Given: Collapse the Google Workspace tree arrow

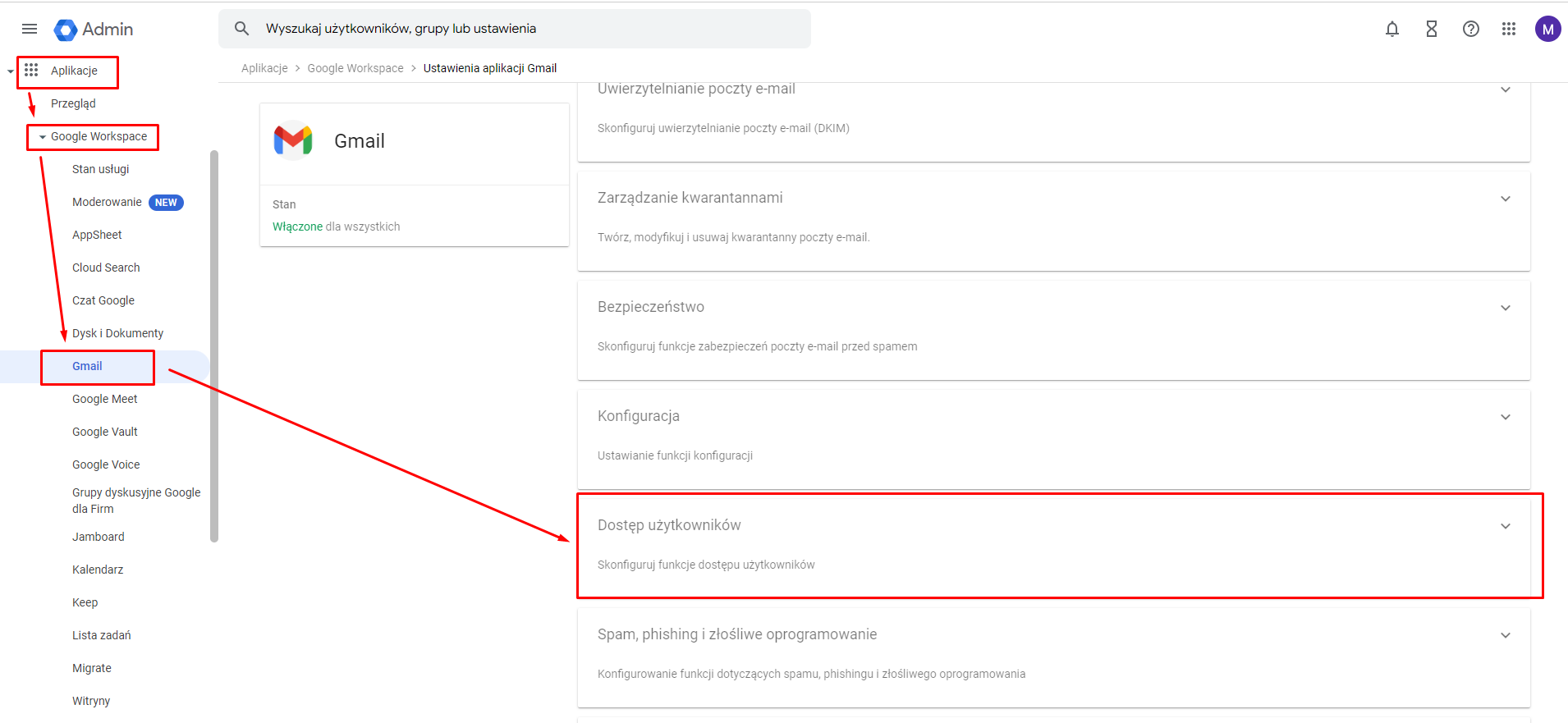Looking at the screenshot, I should pyautogui.click(x=43, y=137).
